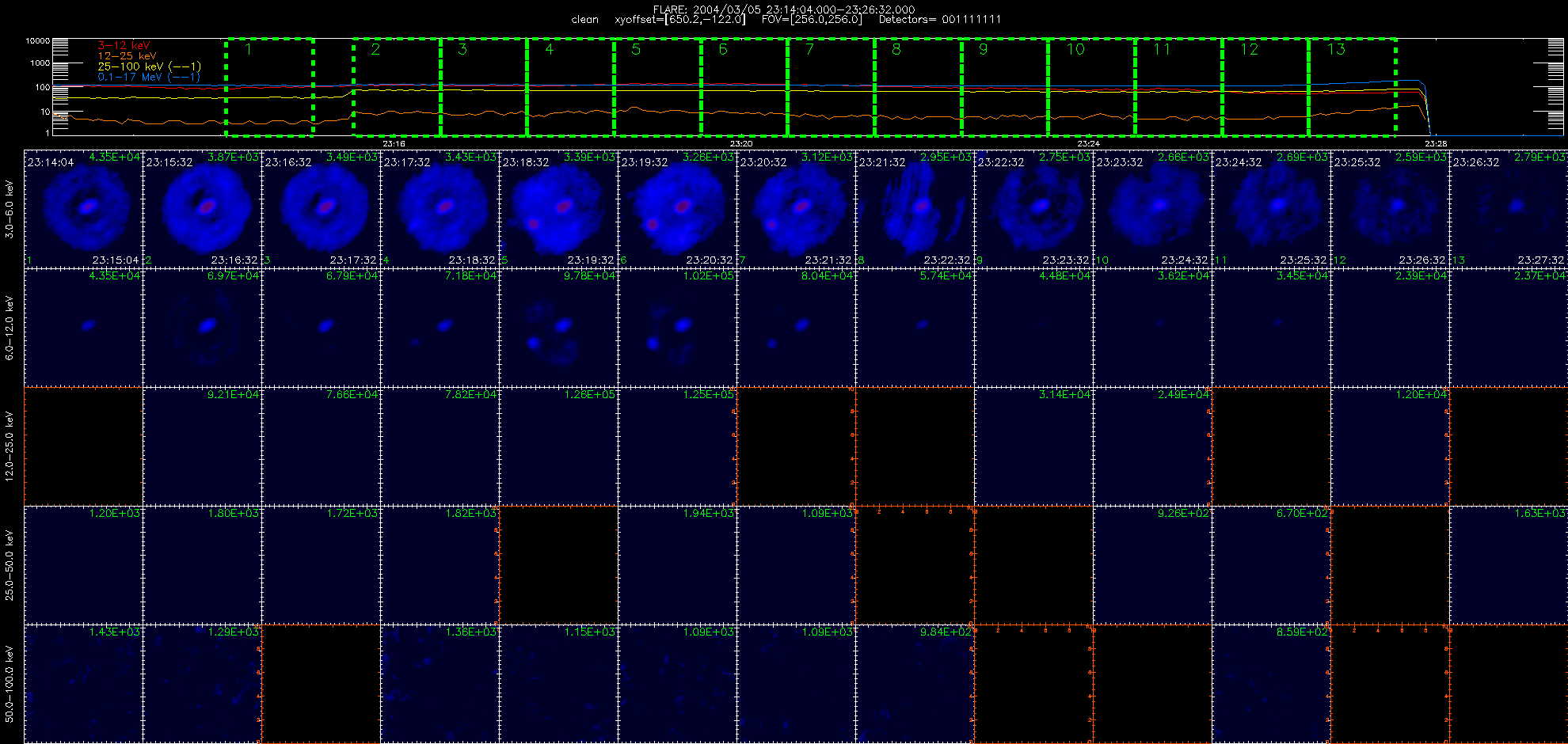Open 3.0-6.0 keV image starting 23:15:32

[x=203, y=209]
